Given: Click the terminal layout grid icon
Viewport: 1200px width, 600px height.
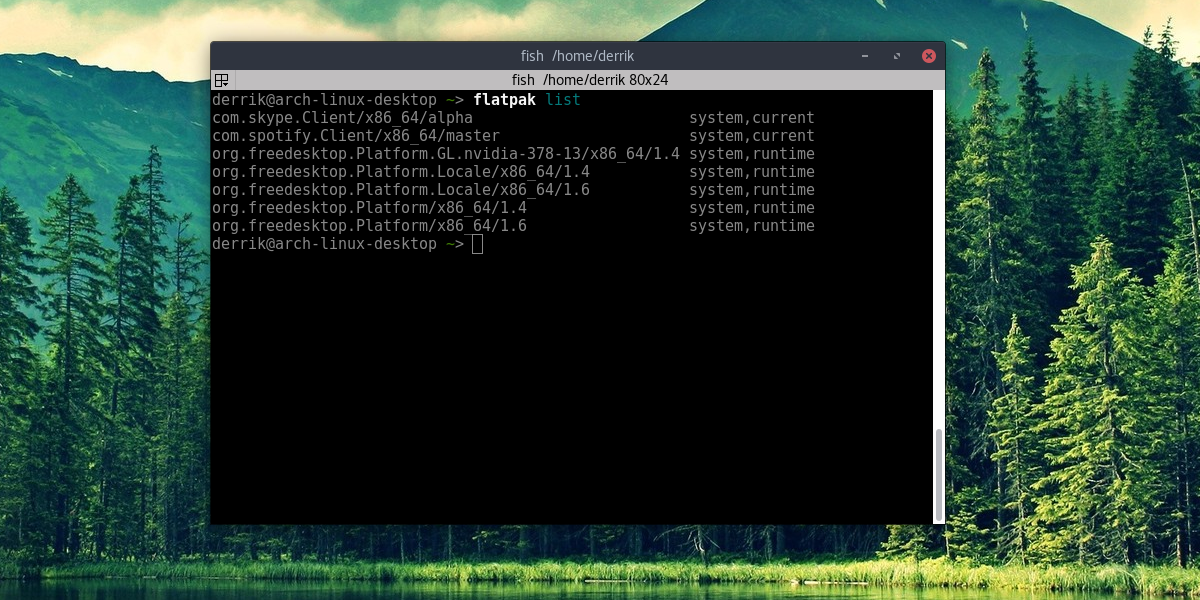Looking at the screenshot, I should (222, 80).
